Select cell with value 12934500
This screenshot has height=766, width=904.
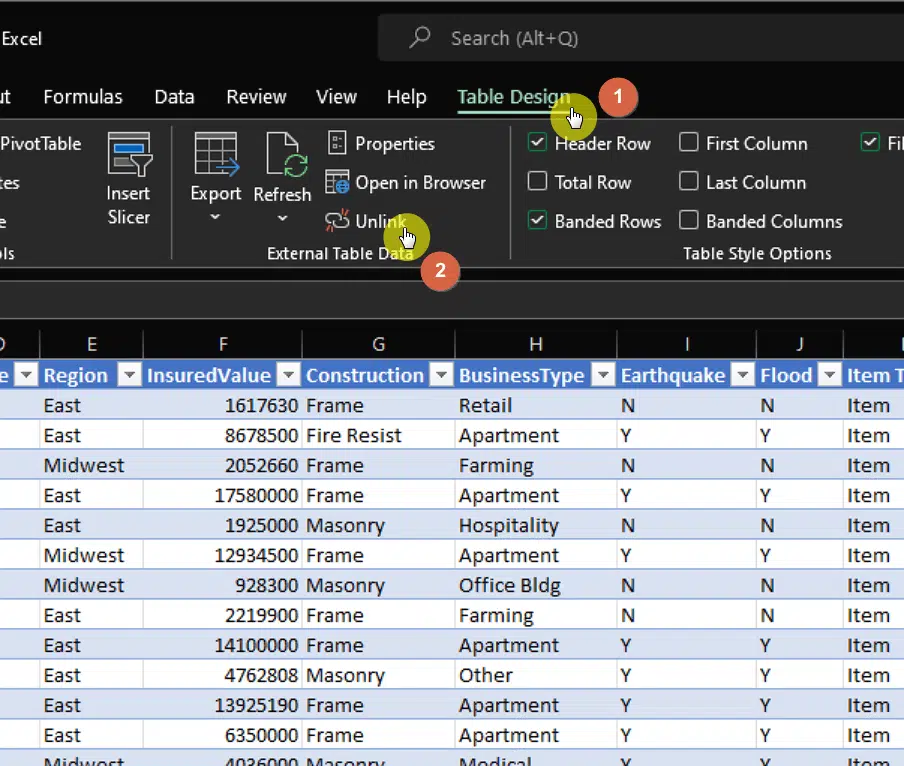pyautogui.click(x=223, y=556)
